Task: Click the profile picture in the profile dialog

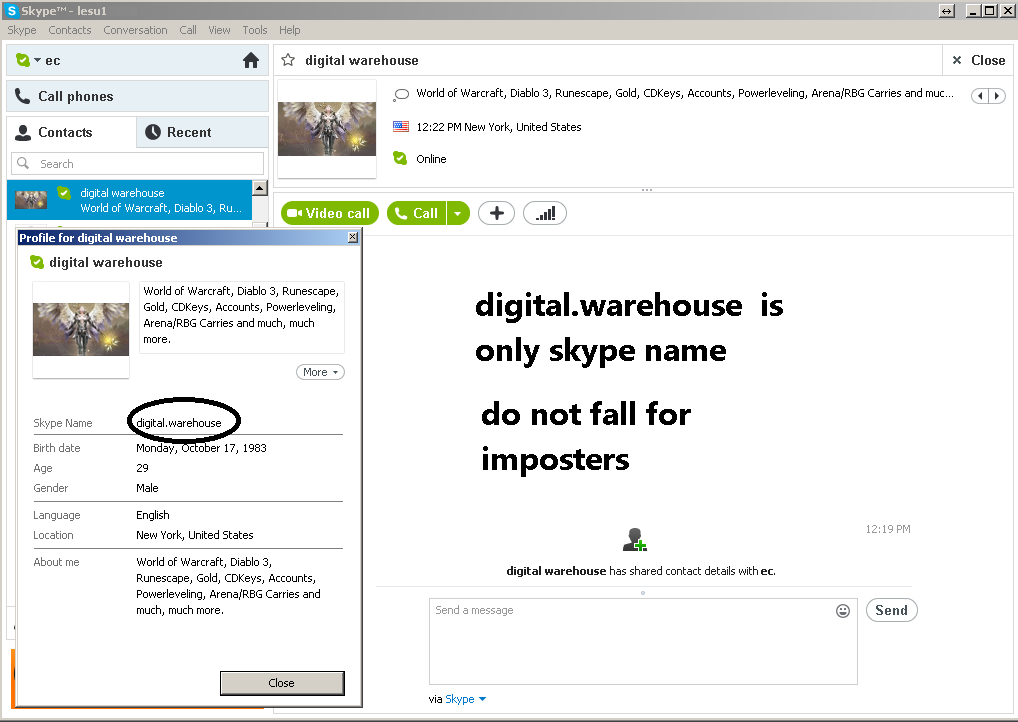Action: click(x=81, y=329)
